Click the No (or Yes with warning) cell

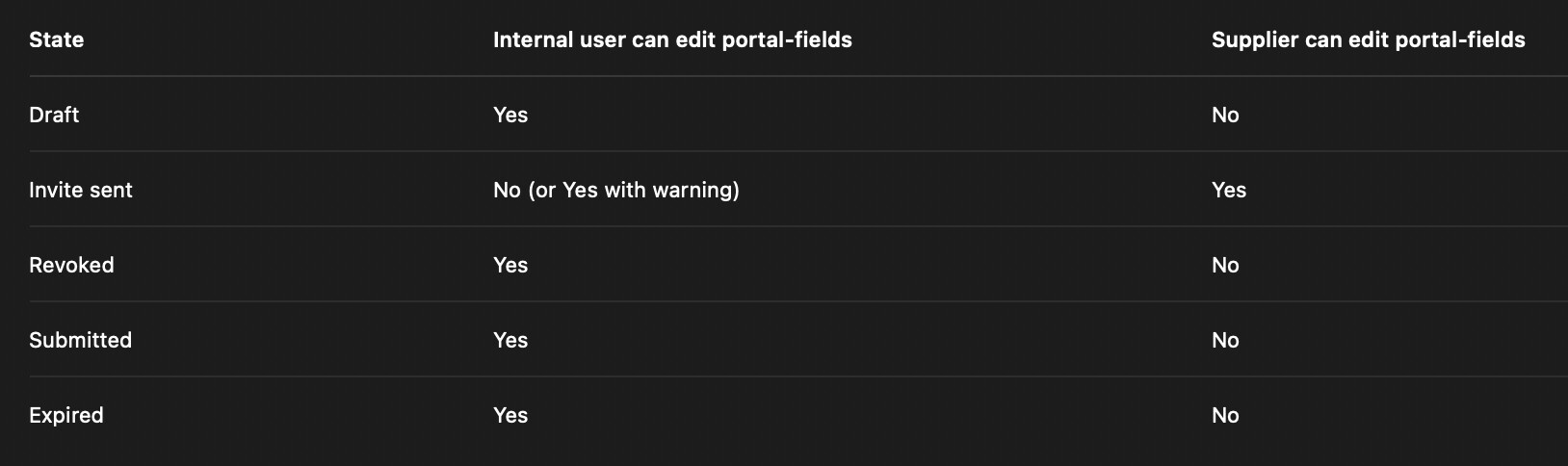coord(616,190)
